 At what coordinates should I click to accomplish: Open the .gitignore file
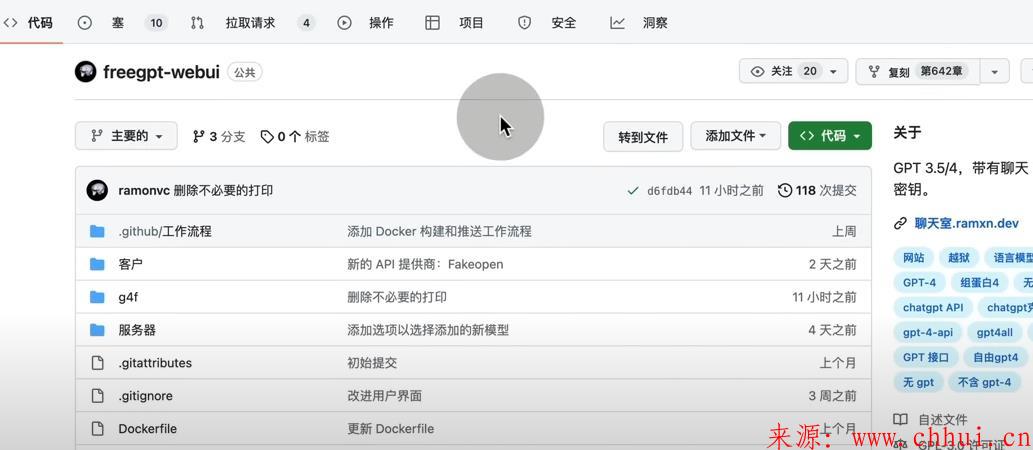(145, 396)
